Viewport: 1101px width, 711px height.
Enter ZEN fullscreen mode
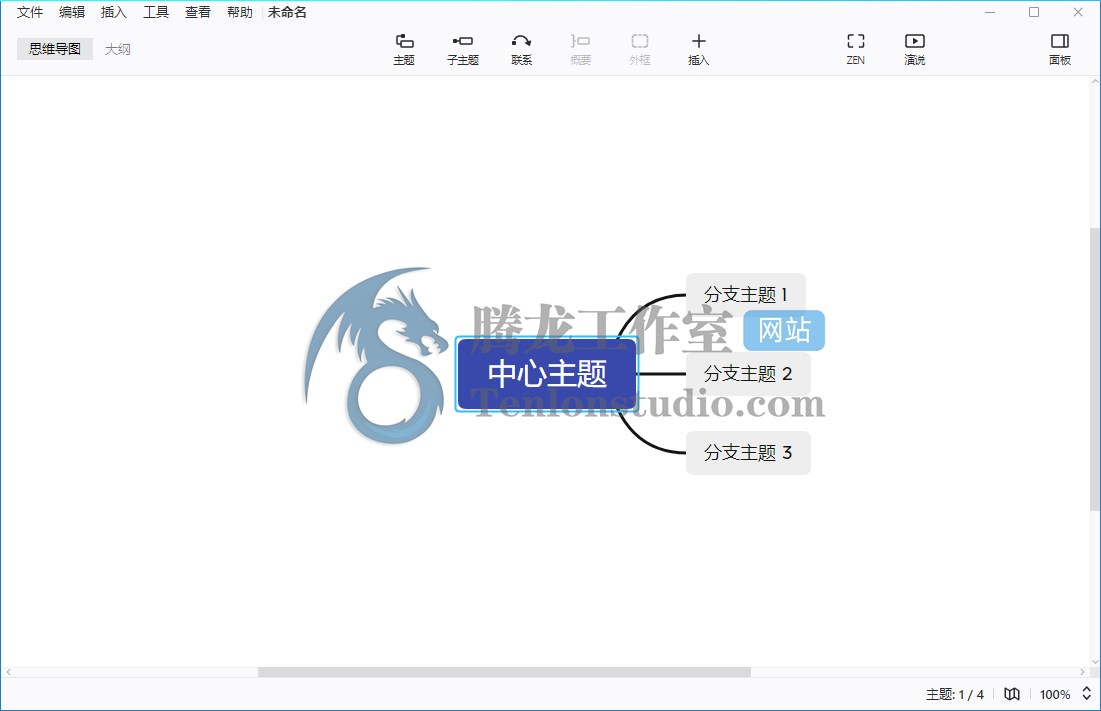(855, 49)
